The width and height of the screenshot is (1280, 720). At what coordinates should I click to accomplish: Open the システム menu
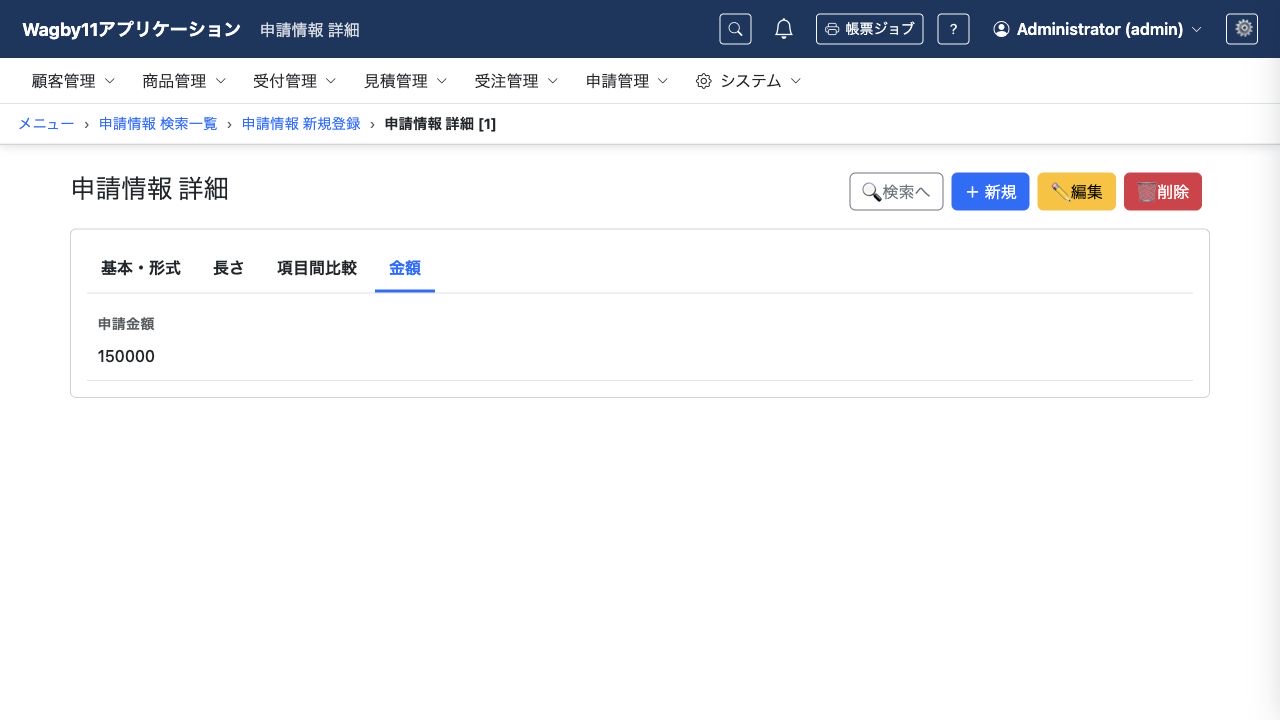[x=748, y=81]
